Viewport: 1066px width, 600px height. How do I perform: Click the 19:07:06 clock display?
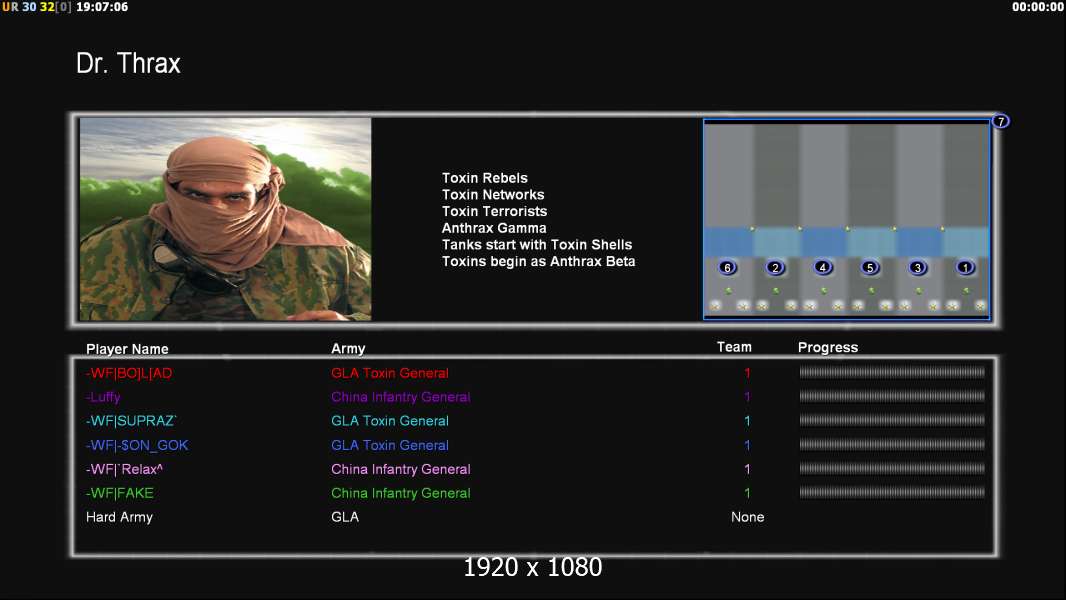tap(102, 7)
